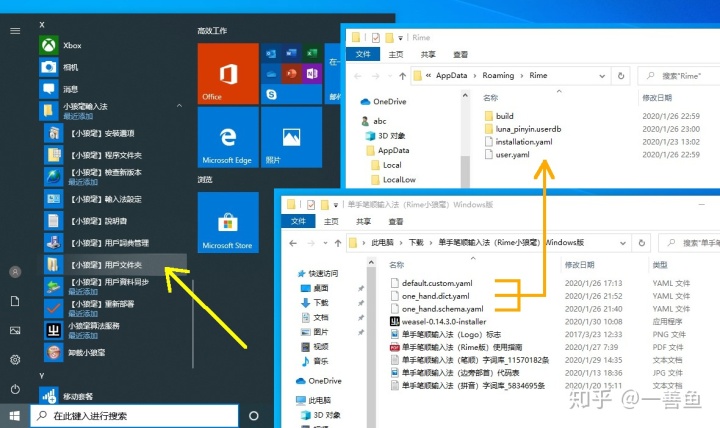This screenshot has width=720, height=428.
Task: Run 【小狼毫】用户资料同步
Action: click(x=115, y=286)
